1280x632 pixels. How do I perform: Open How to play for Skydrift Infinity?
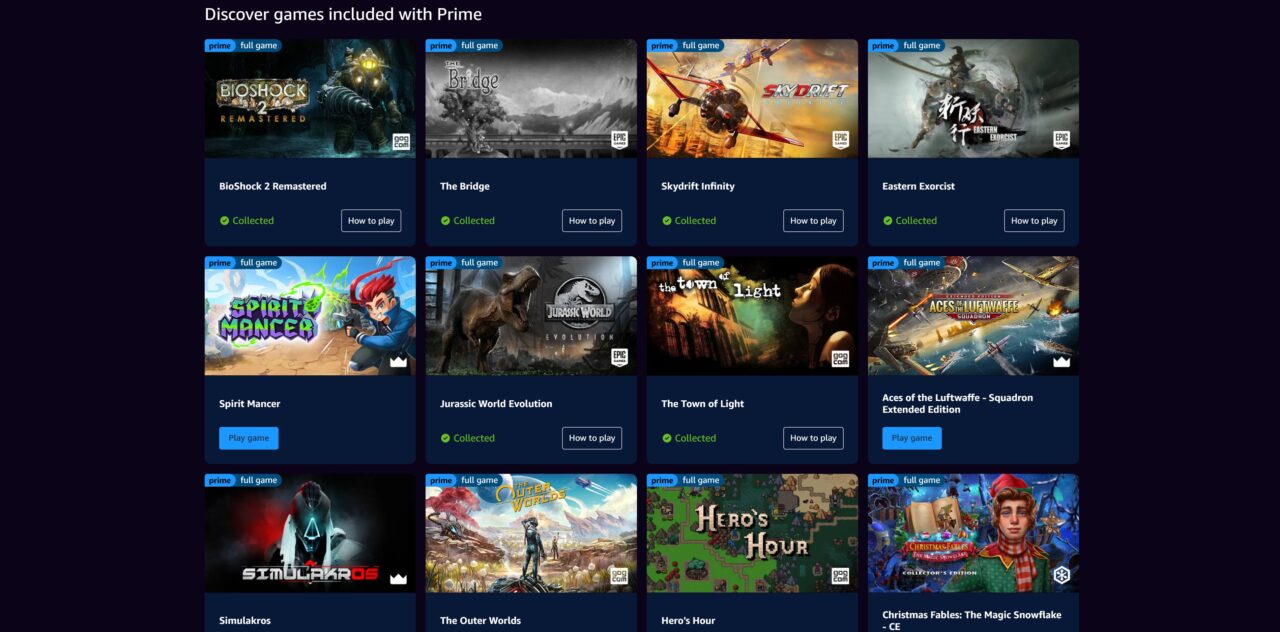[x=813, y=220]
